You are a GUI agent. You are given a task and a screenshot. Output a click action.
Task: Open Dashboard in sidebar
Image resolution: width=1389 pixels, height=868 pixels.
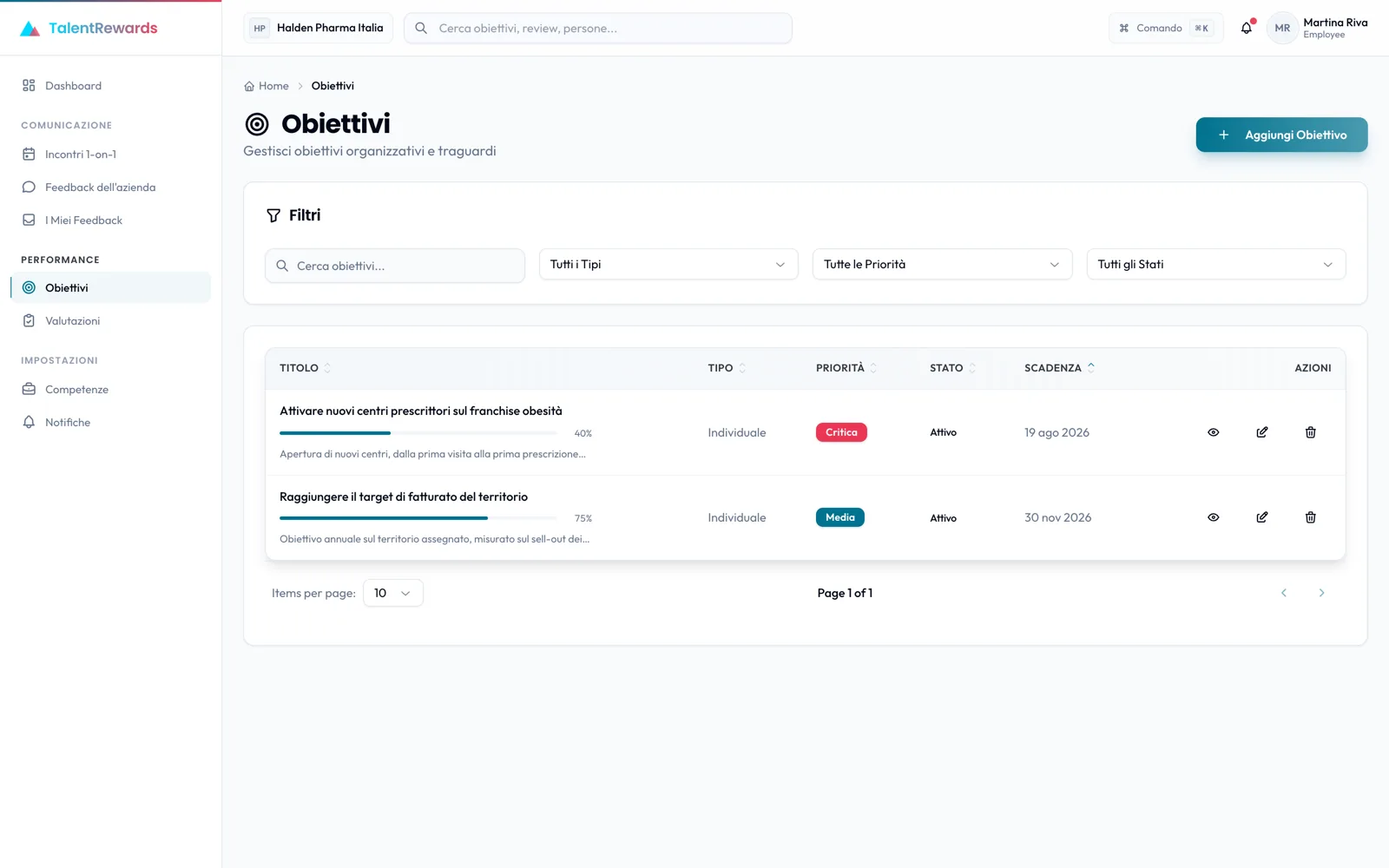pyautogui.click(x=111, y=86)
